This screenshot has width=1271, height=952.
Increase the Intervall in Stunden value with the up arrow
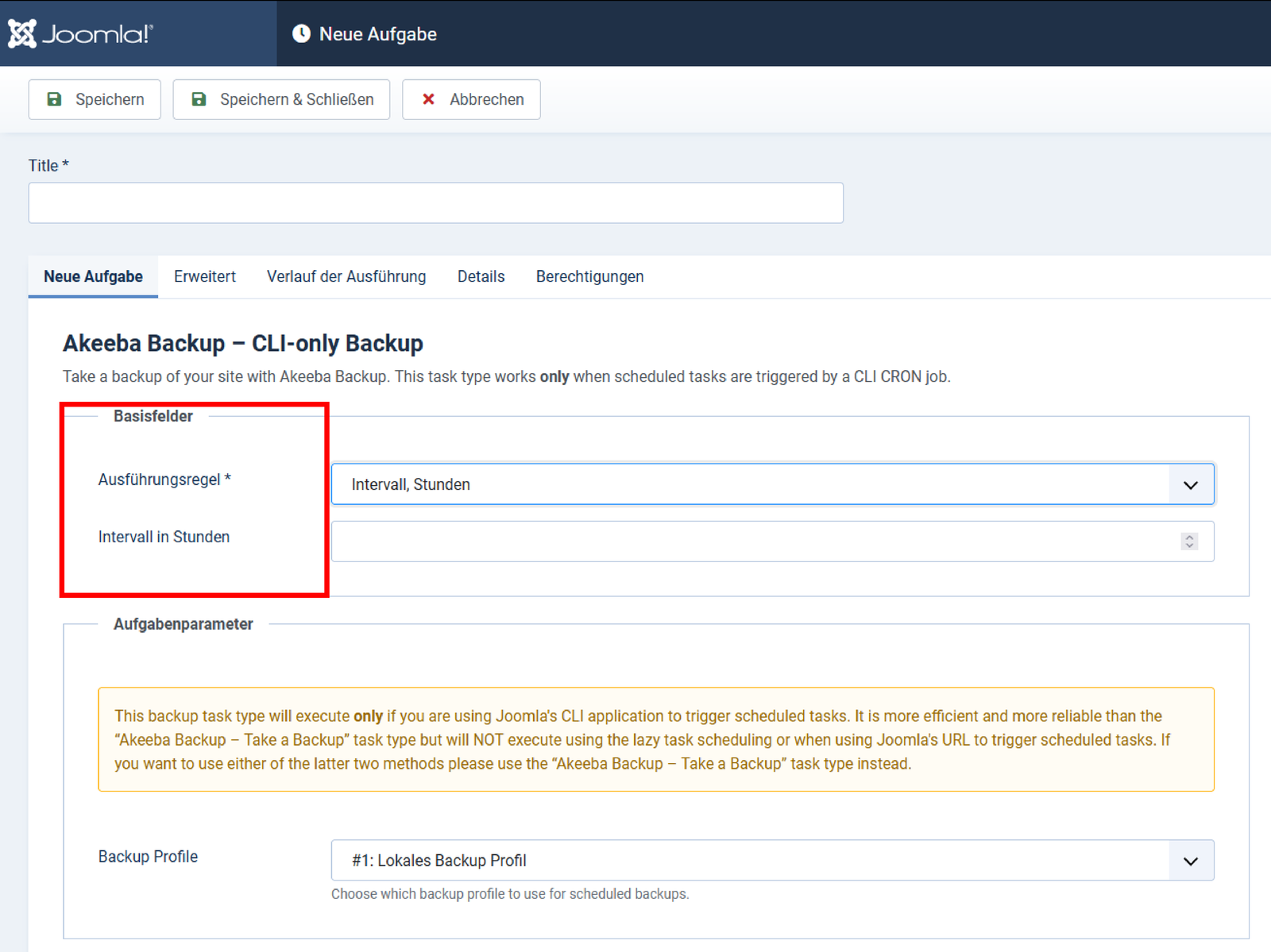[1189, 537]
